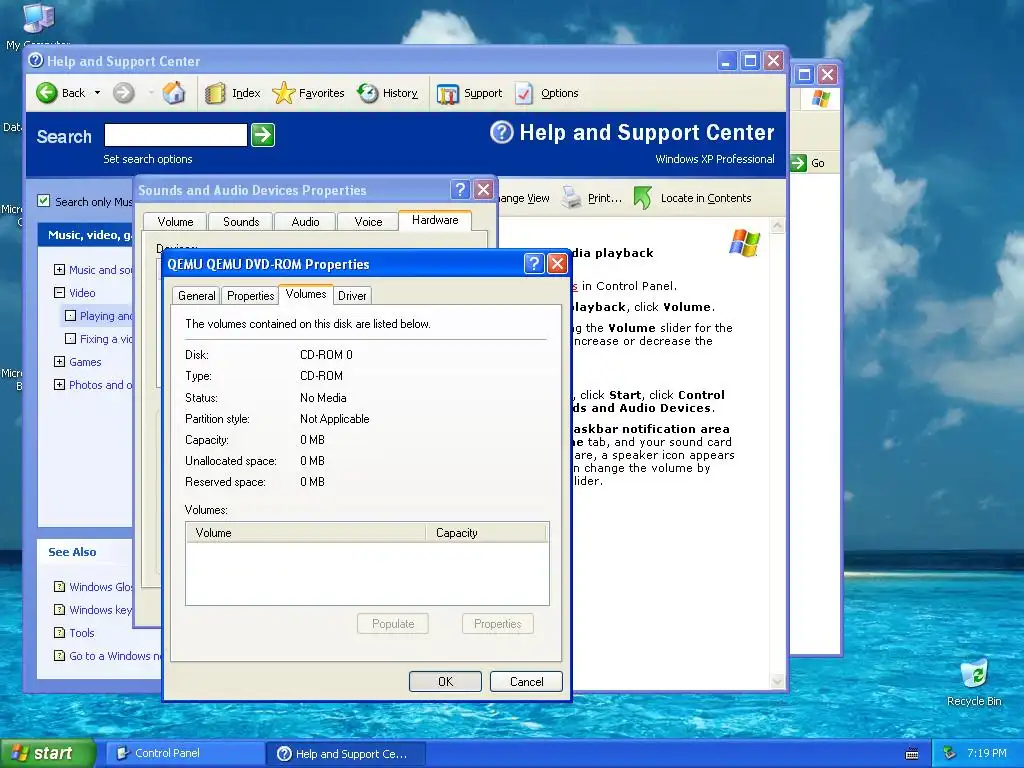Open Favorites star icon
Screen dimensions: 1024x768
[x=283, y=93]
